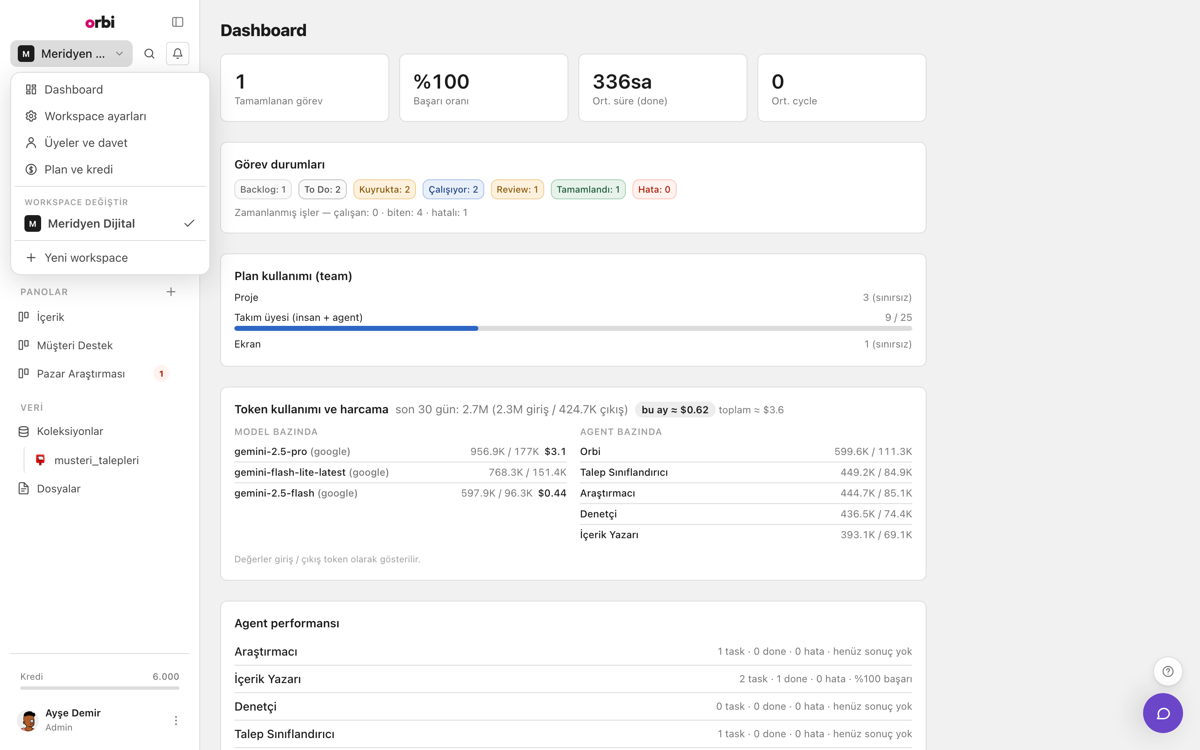Screen dimensions: 1200x750
Task: Click the Başarı oranı stat card
Action: tap(484, 88)
